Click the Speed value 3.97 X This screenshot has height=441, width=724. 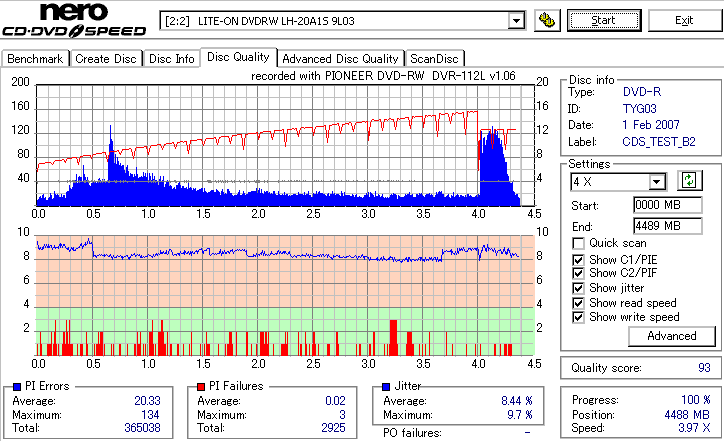pos(694,428)
